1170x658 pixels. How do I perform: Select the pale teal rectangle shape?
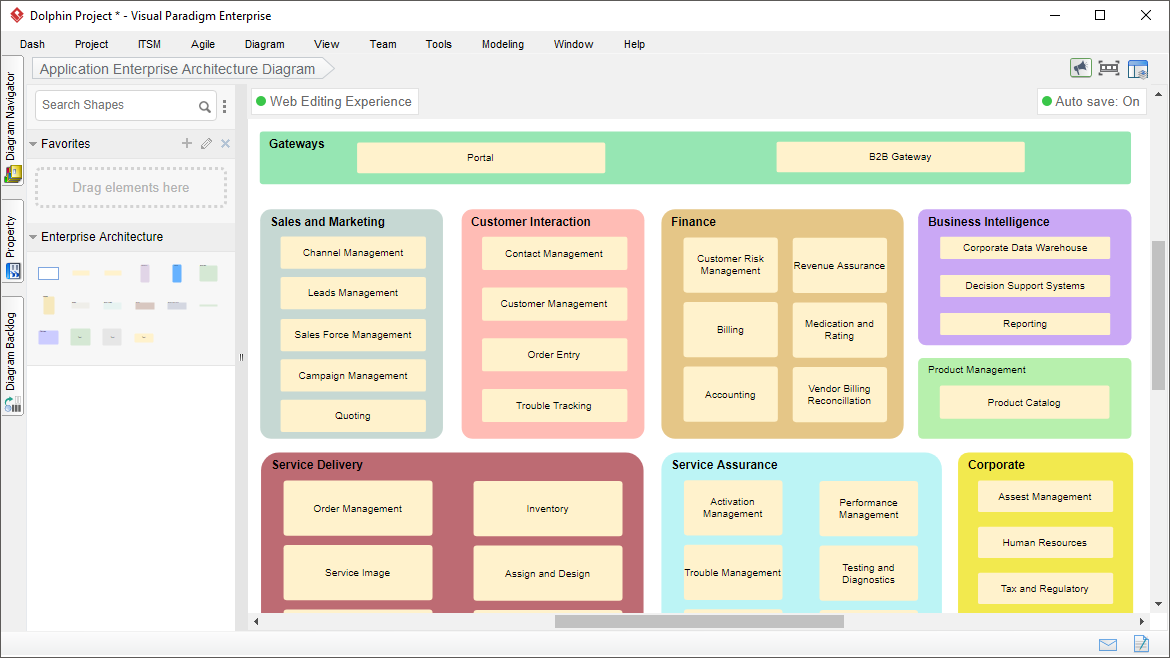click(113, 305)
